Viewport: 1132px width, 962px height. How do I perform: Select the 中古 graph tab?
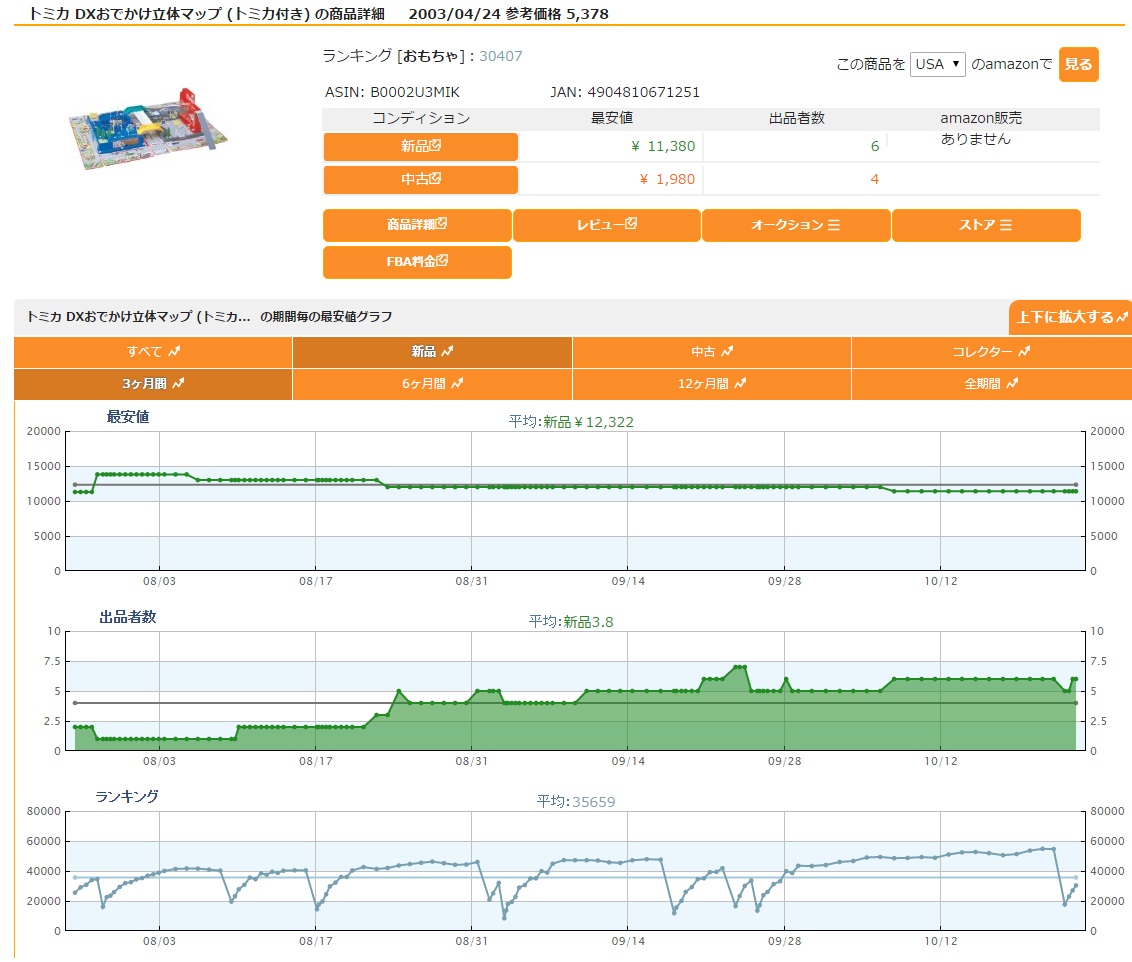(712, 351)
